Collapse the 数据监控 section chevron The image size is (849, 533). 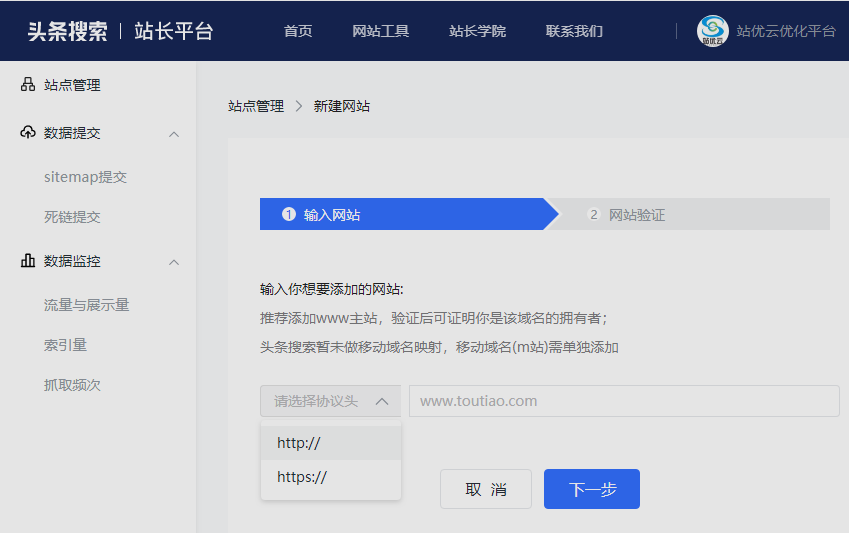(174, 262)
